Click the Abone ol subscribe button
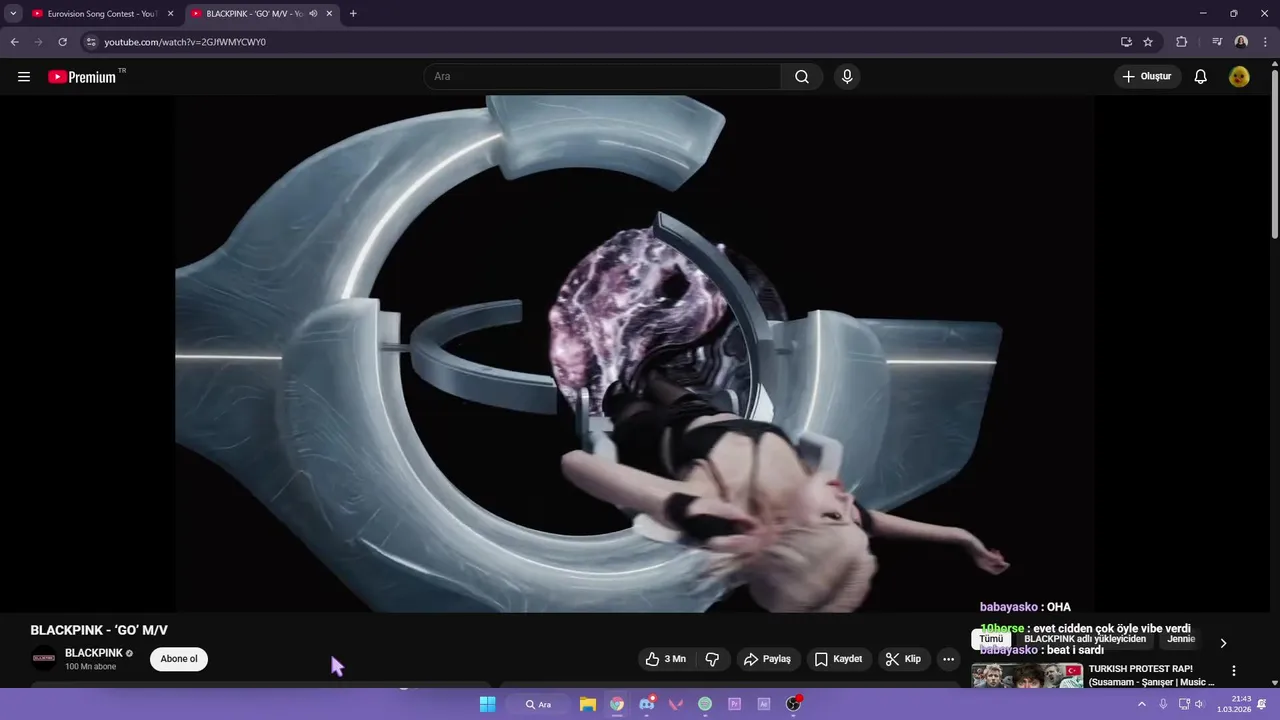Screen dimensions: 1280x720 coord(179,659)
